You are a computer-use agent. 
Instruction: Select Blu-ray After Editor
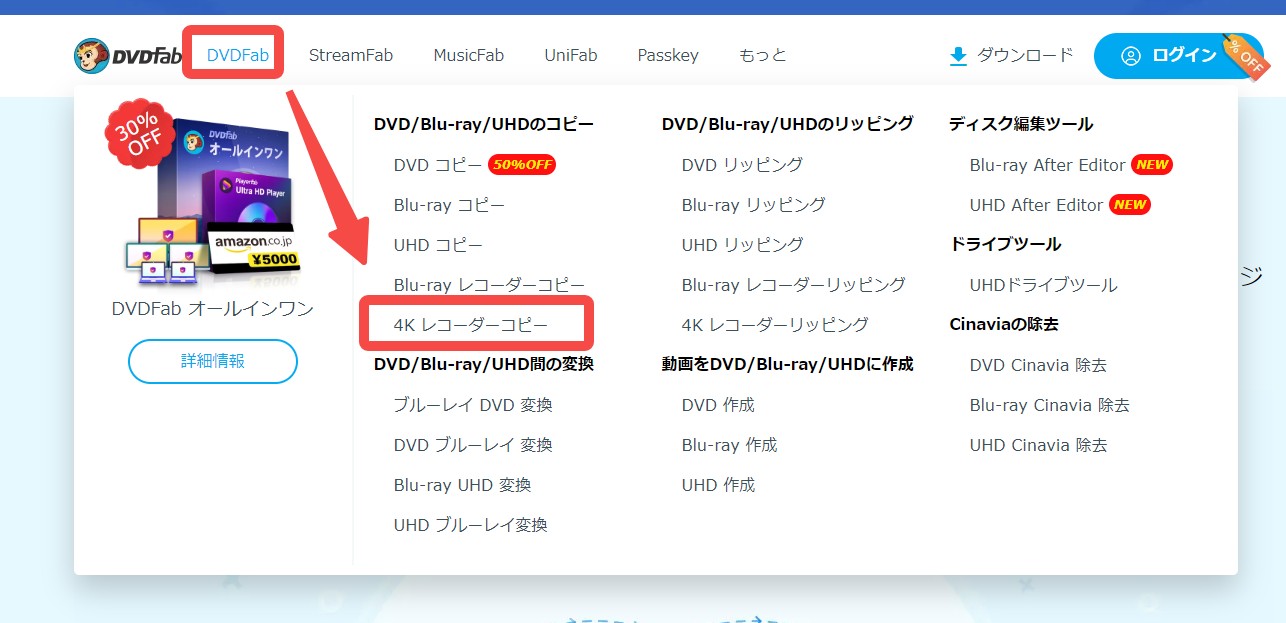click(x=1048, y=165)
